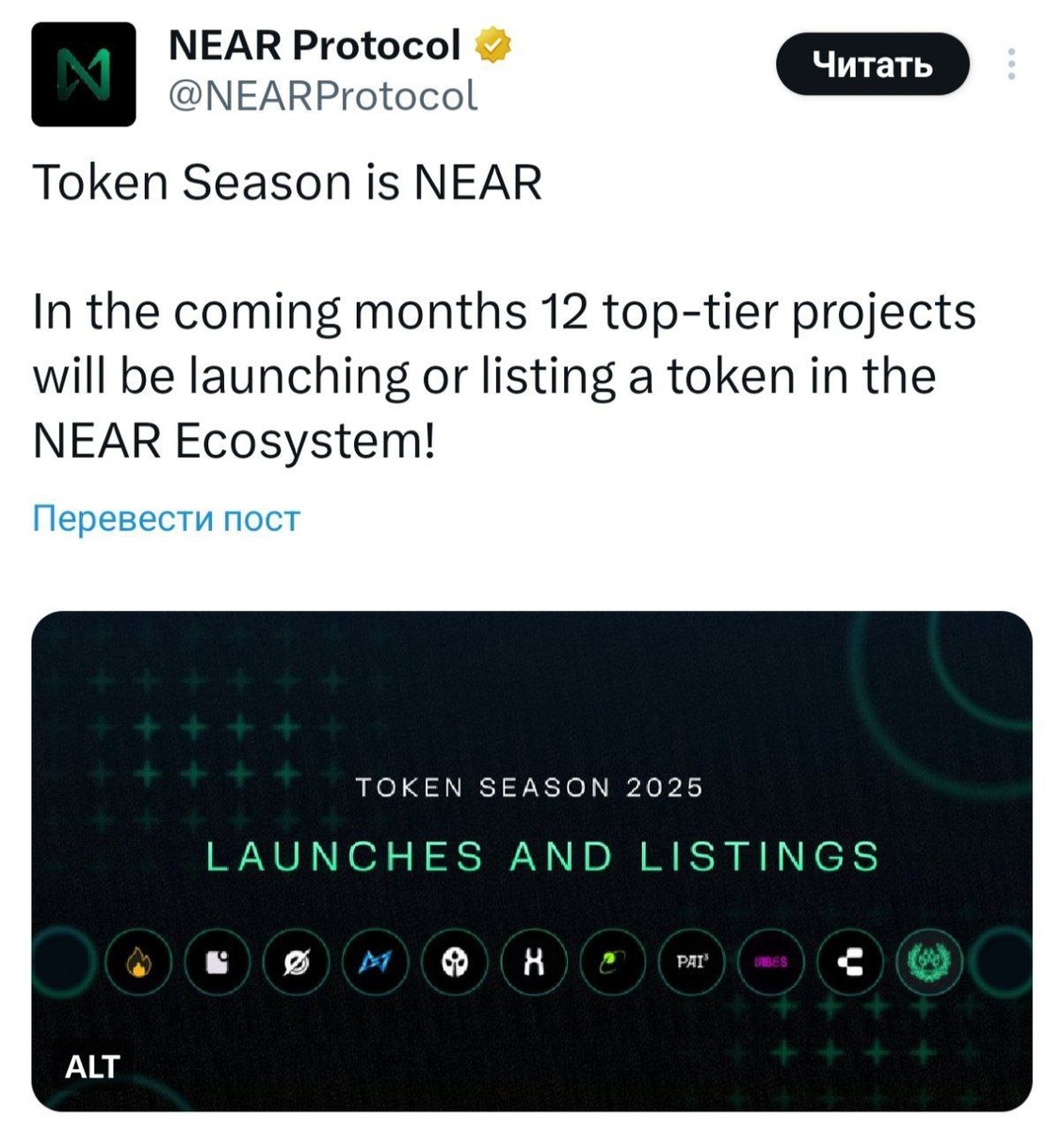Open the @NEARProtocol handle
The width and height of the screenshot is (1064, 1130).
click(x=323, y=96)
